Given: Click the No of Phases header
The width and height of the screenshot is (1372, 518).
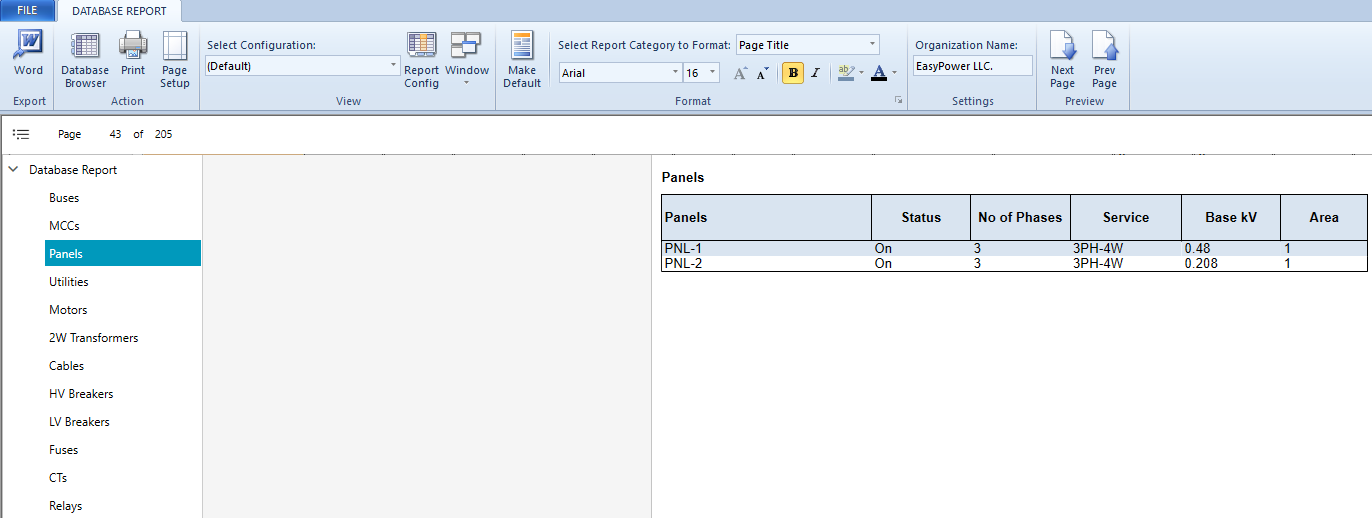Looking at the screenshot, I should 1020,217.
